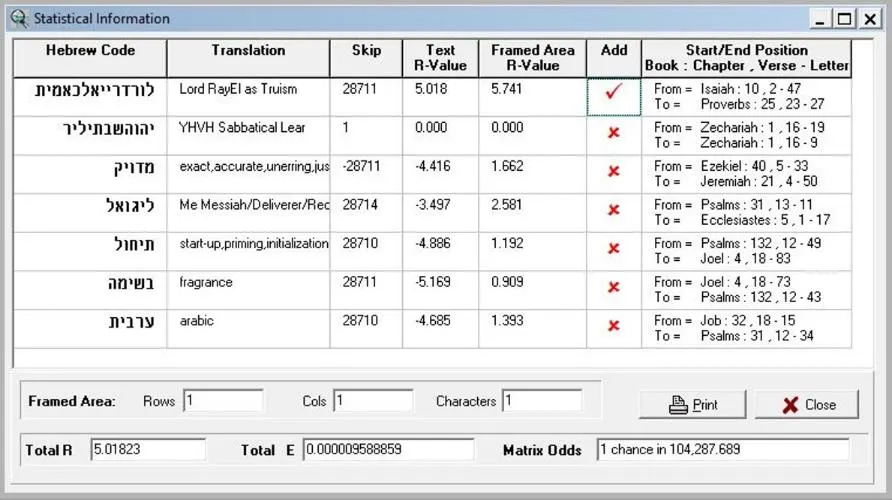Click Framed Area R-Value 0.909

pyautogui.click(x=507, y=282)
